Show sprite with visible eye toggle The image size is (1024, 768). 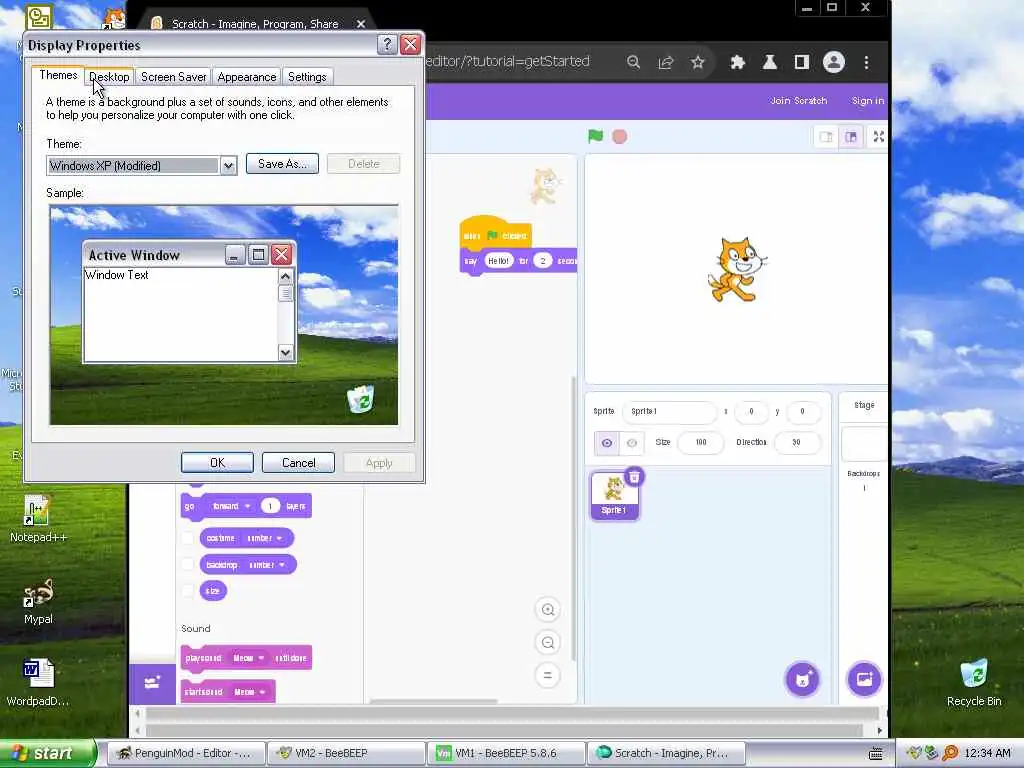click(x=607, y=443)
